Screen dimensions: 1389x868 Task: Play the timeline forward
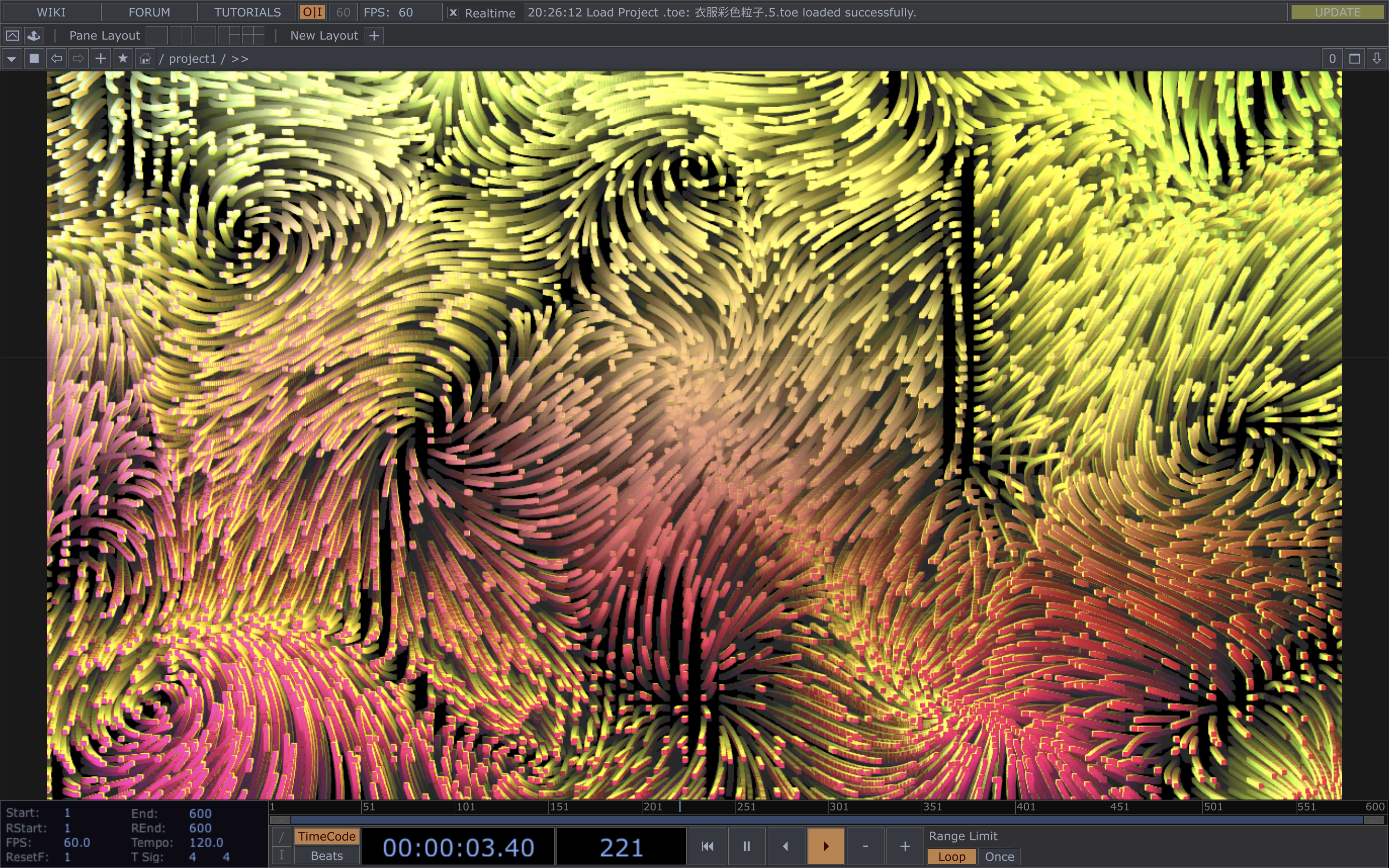825,846
